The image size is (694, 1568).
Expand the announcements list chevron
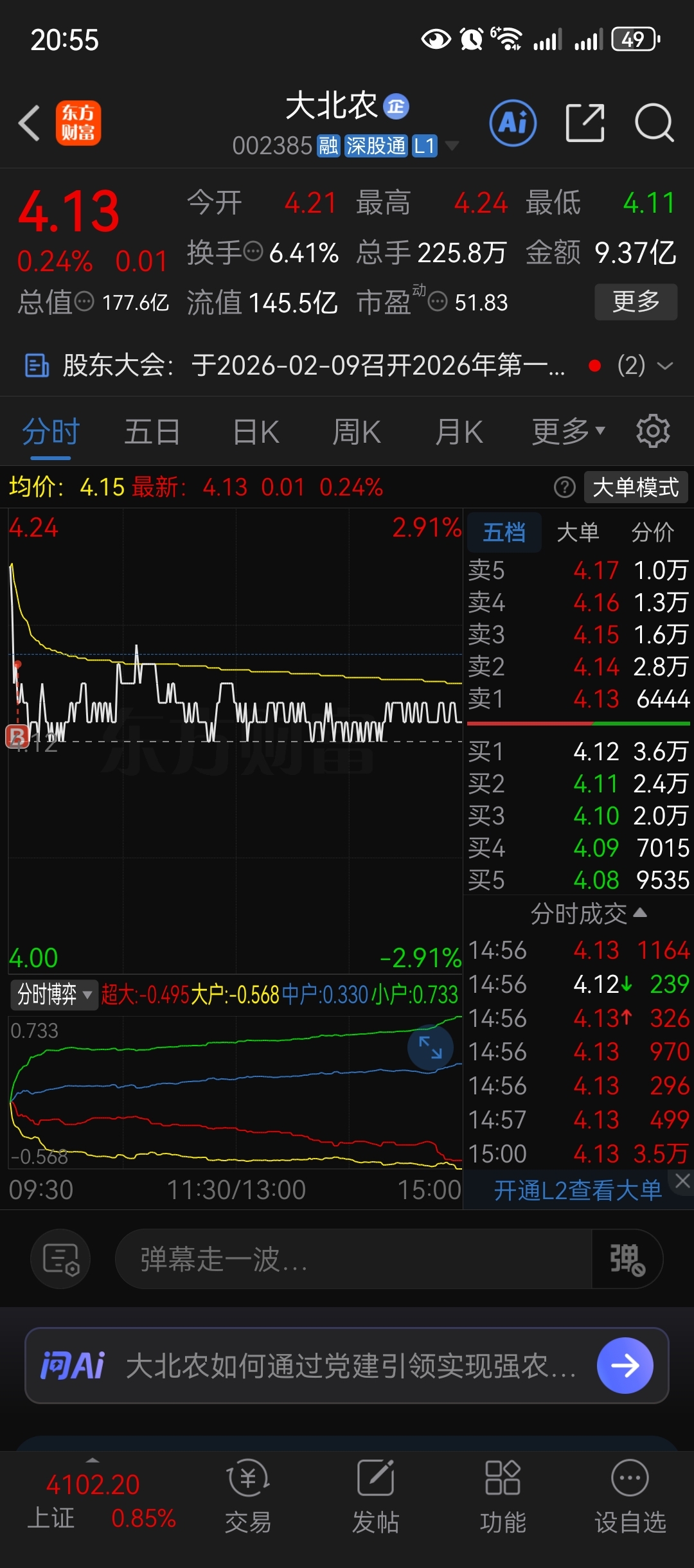point(666,366)
